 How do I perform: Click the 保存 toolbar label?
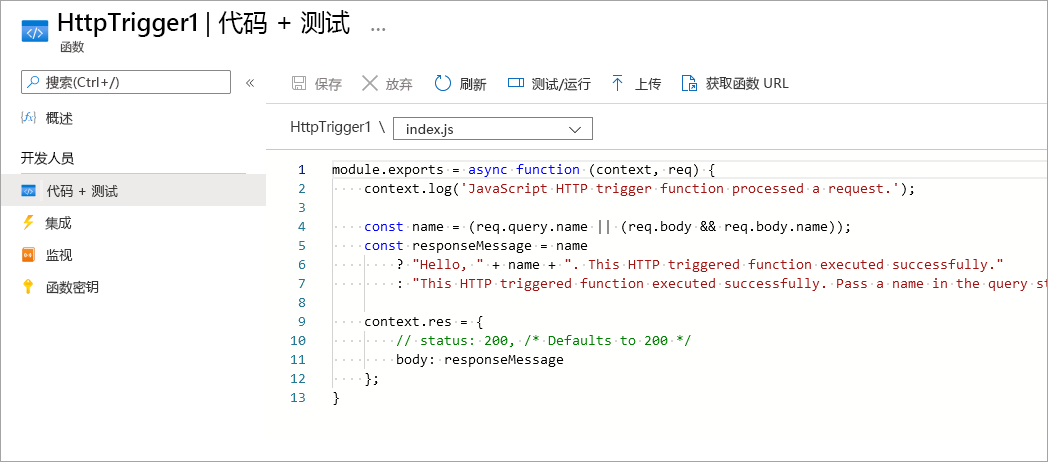tap(328, 84)
